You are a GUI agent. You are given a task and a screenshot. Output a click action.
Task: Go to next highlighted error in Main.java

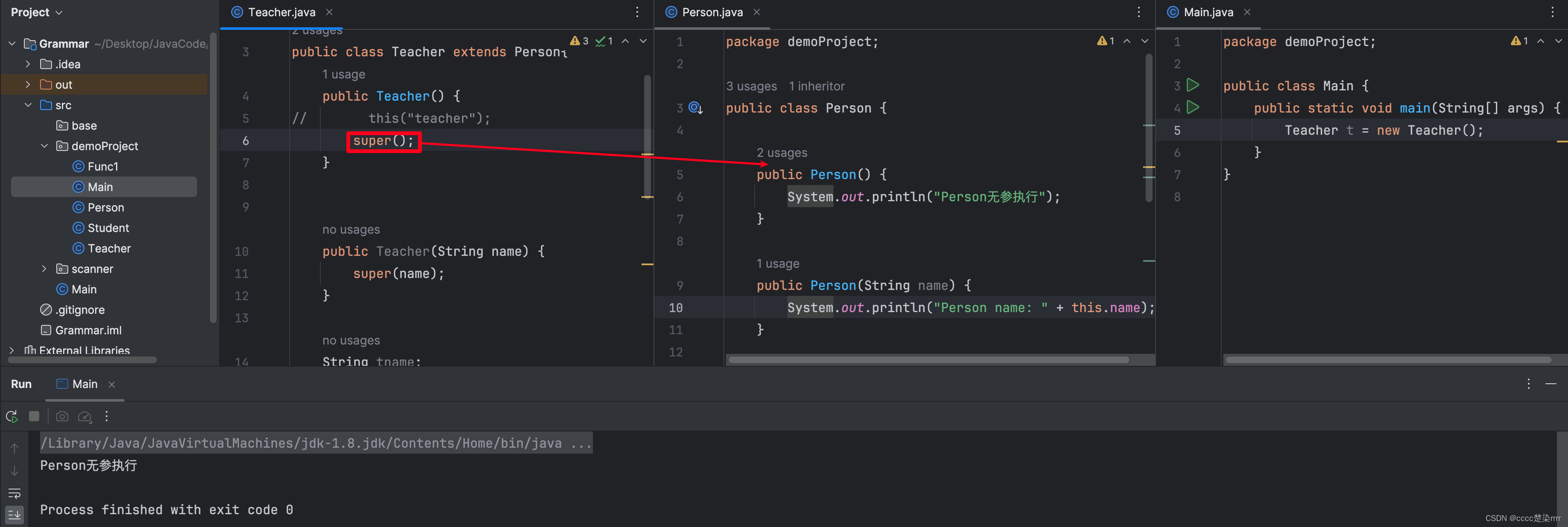click(x=1558, y=41)
